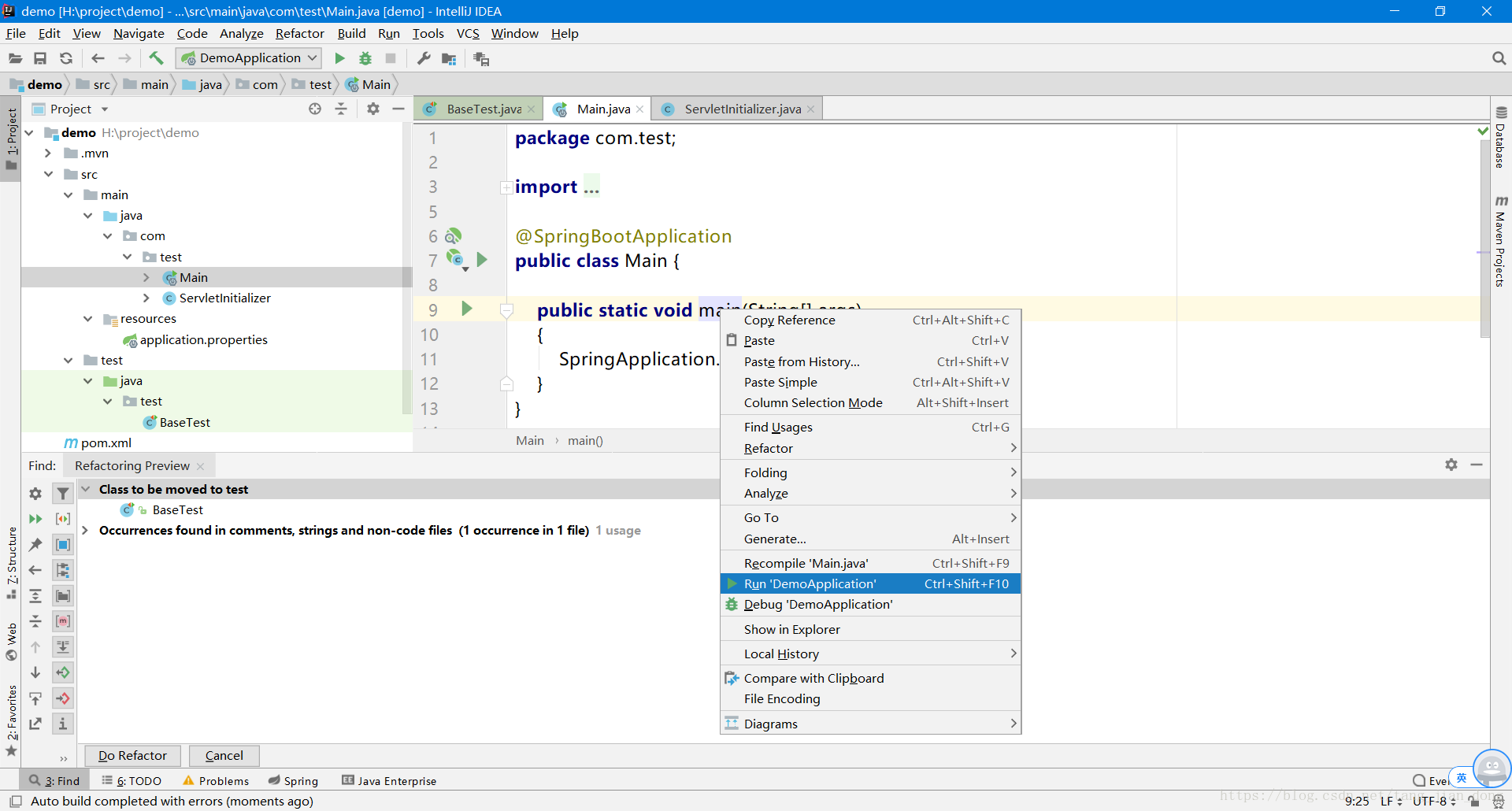Click the Back navigation arrow
1512x811 pixels.
(x=98, y=58)
